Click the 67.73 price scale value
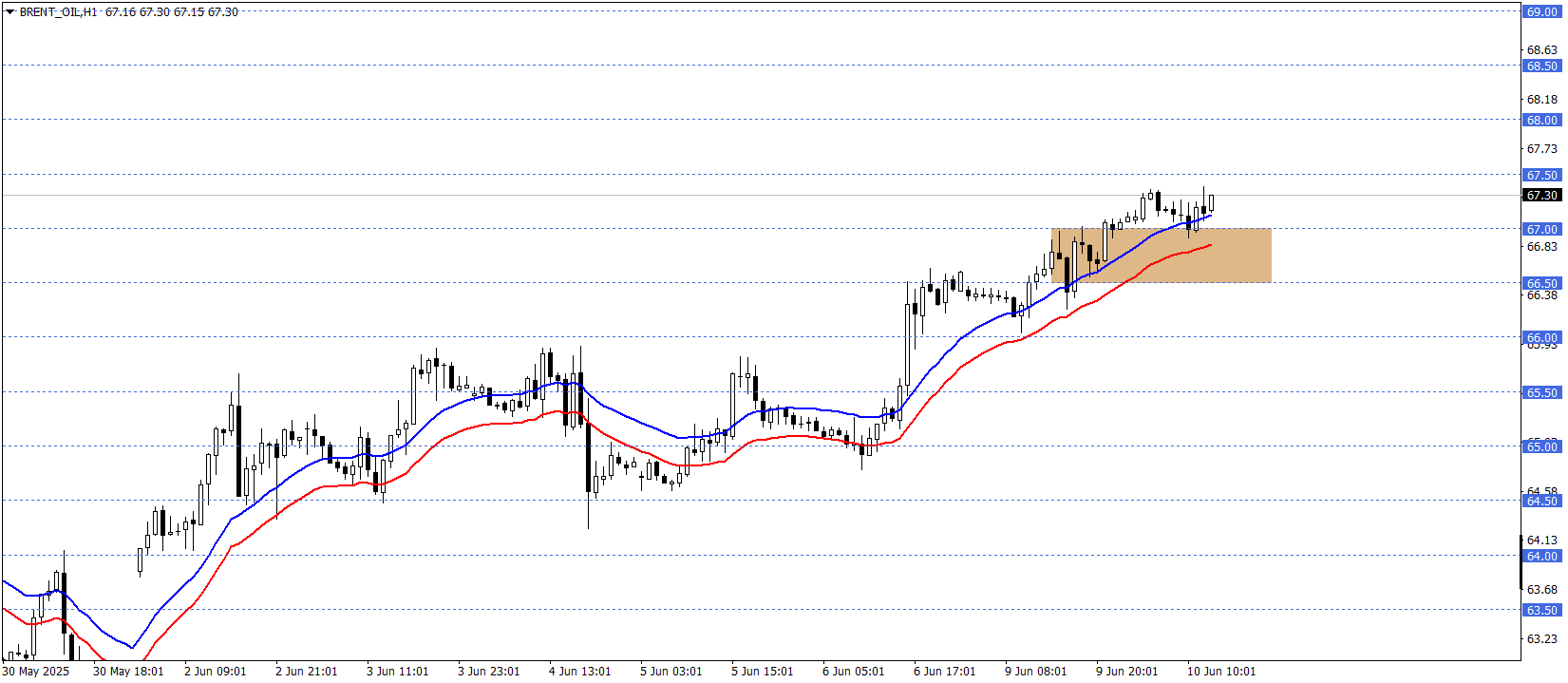The image size is (1568, 683). point(1542,148)
